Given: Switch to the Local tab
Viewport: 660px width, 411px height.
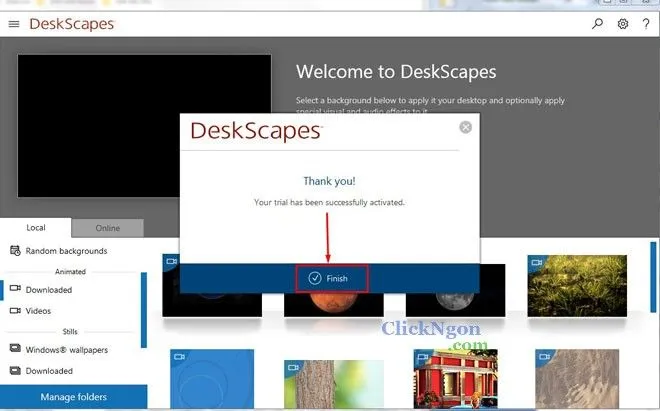Looking at the screenshot, I should coord(36,228).
